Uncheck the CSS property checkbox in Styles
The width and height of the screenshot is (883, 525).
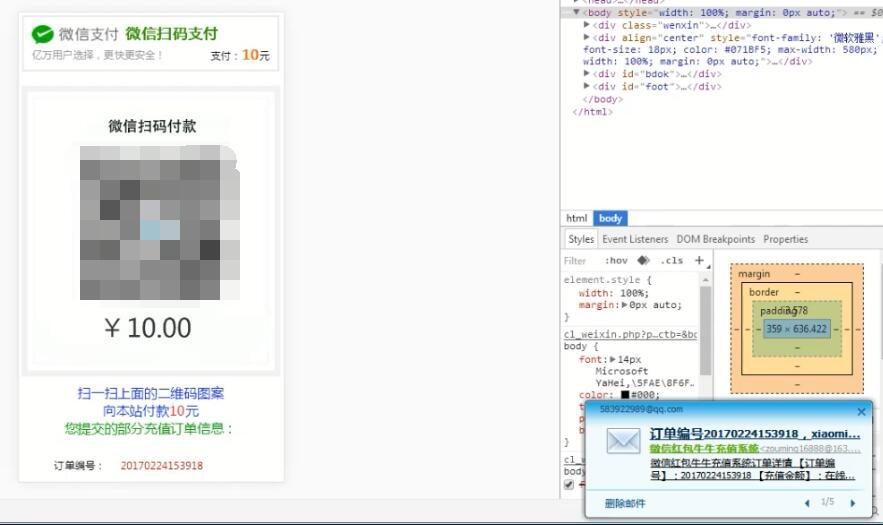(569, 484)
